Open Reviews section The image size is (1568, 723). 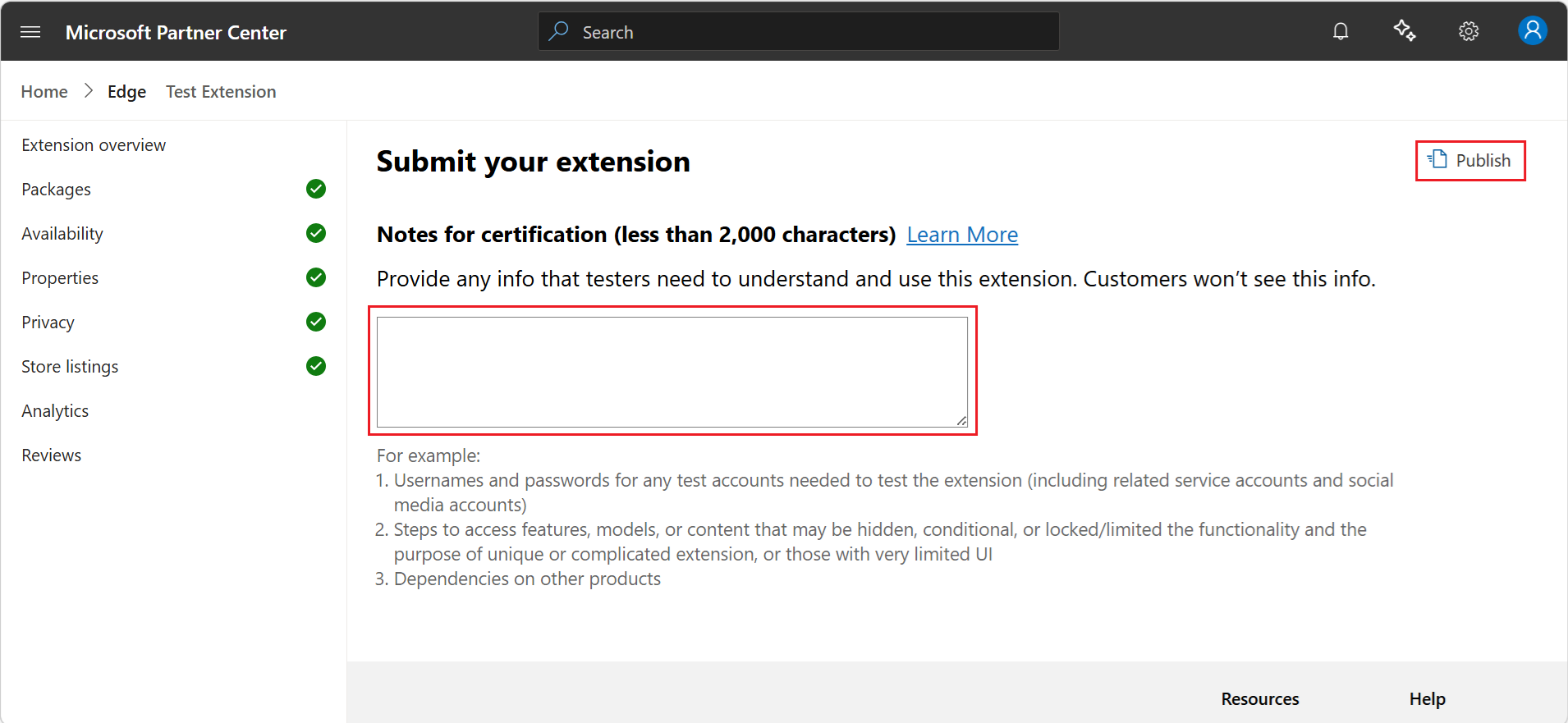[52, 455]
